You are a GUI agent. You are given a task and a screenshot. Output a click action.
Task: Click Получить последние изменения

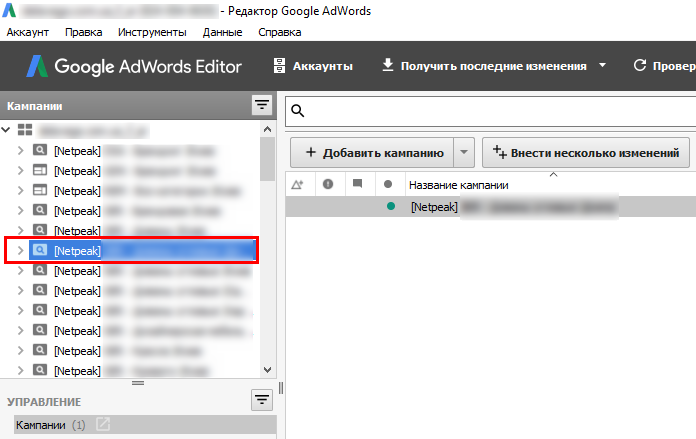point(484,66)
